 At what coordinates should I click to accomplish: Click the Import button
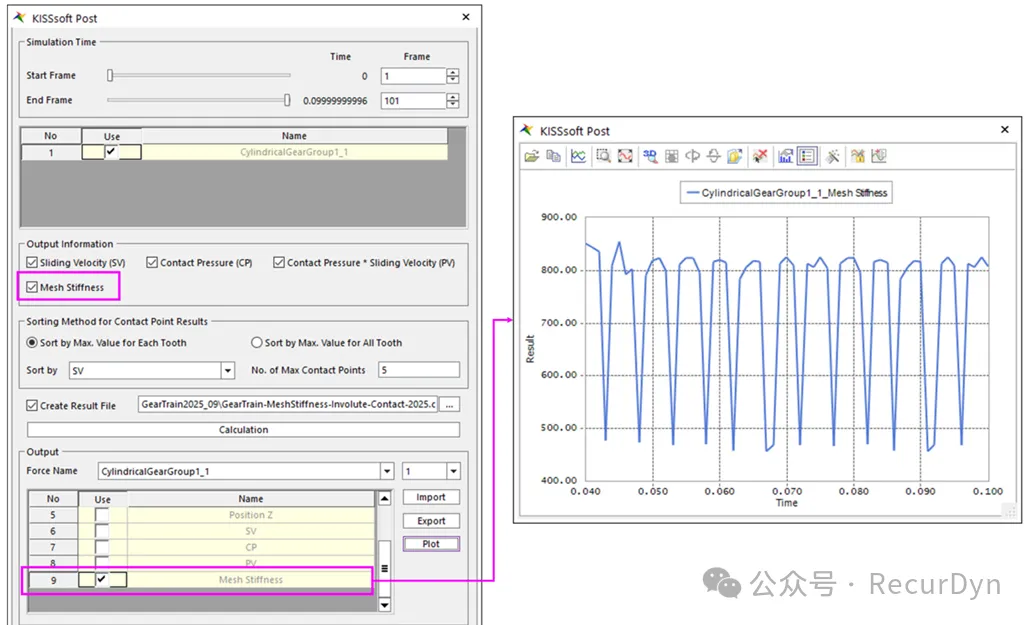tap(431, 497)
